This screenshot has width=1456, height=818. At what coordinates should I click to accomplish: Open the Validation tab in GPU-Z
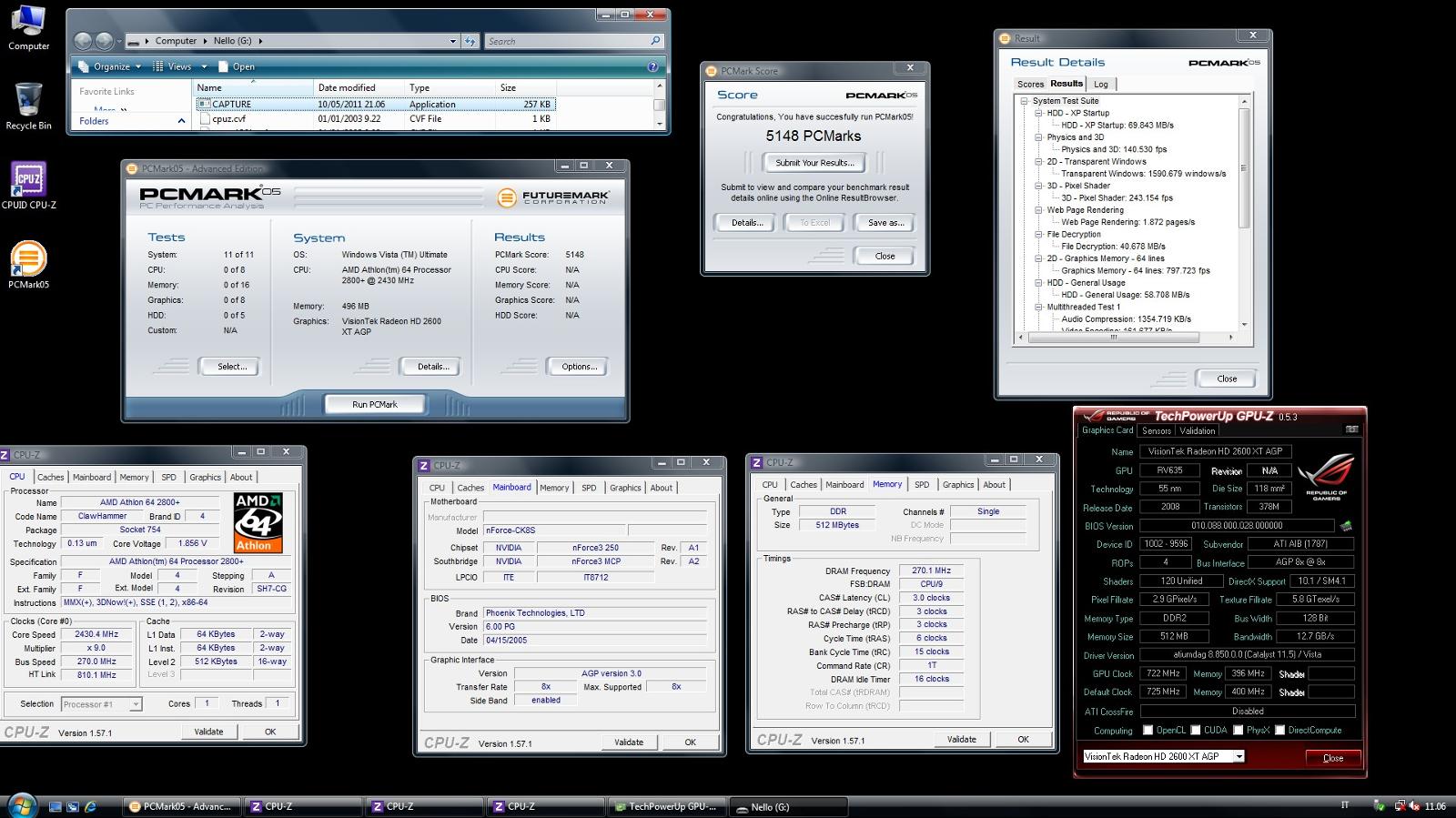[x=1197, y=430]
